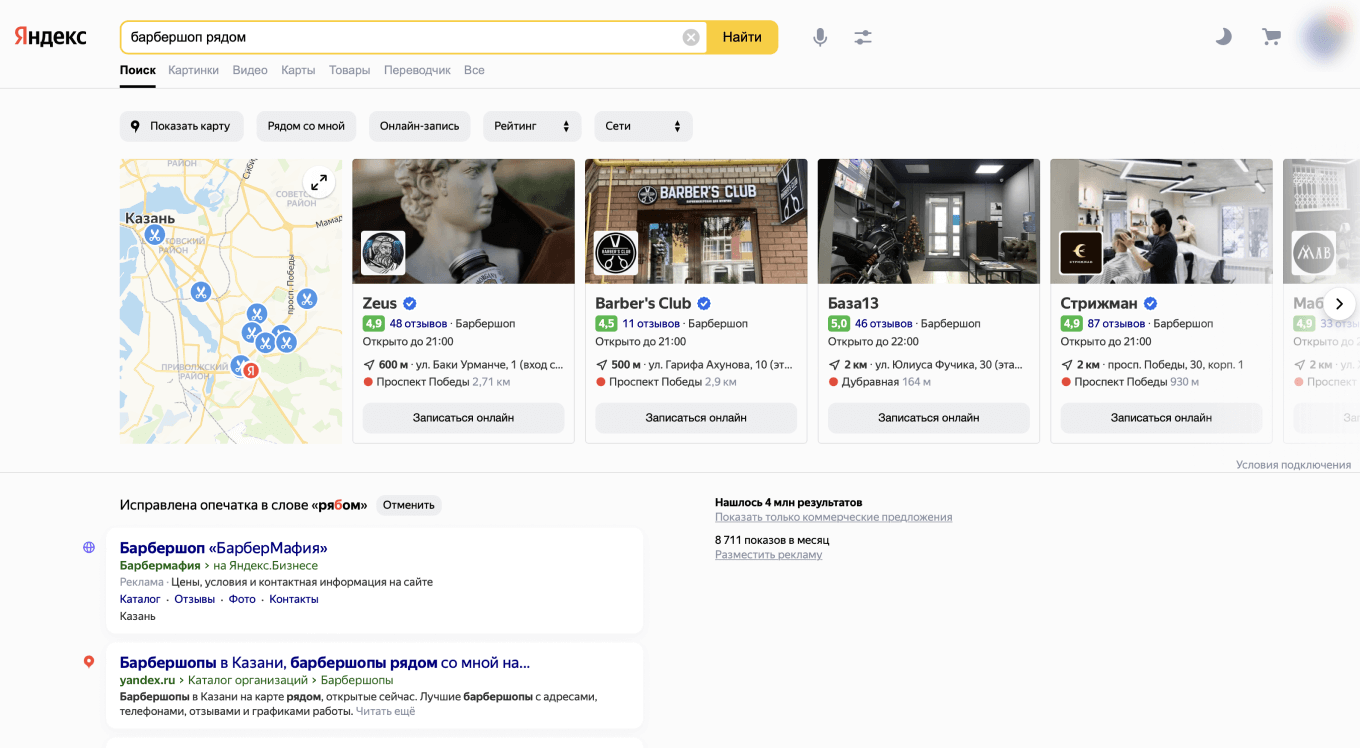Open the "Карты" tab
The width and height of the screenshot is (1360, 748).
pos(298,70)
